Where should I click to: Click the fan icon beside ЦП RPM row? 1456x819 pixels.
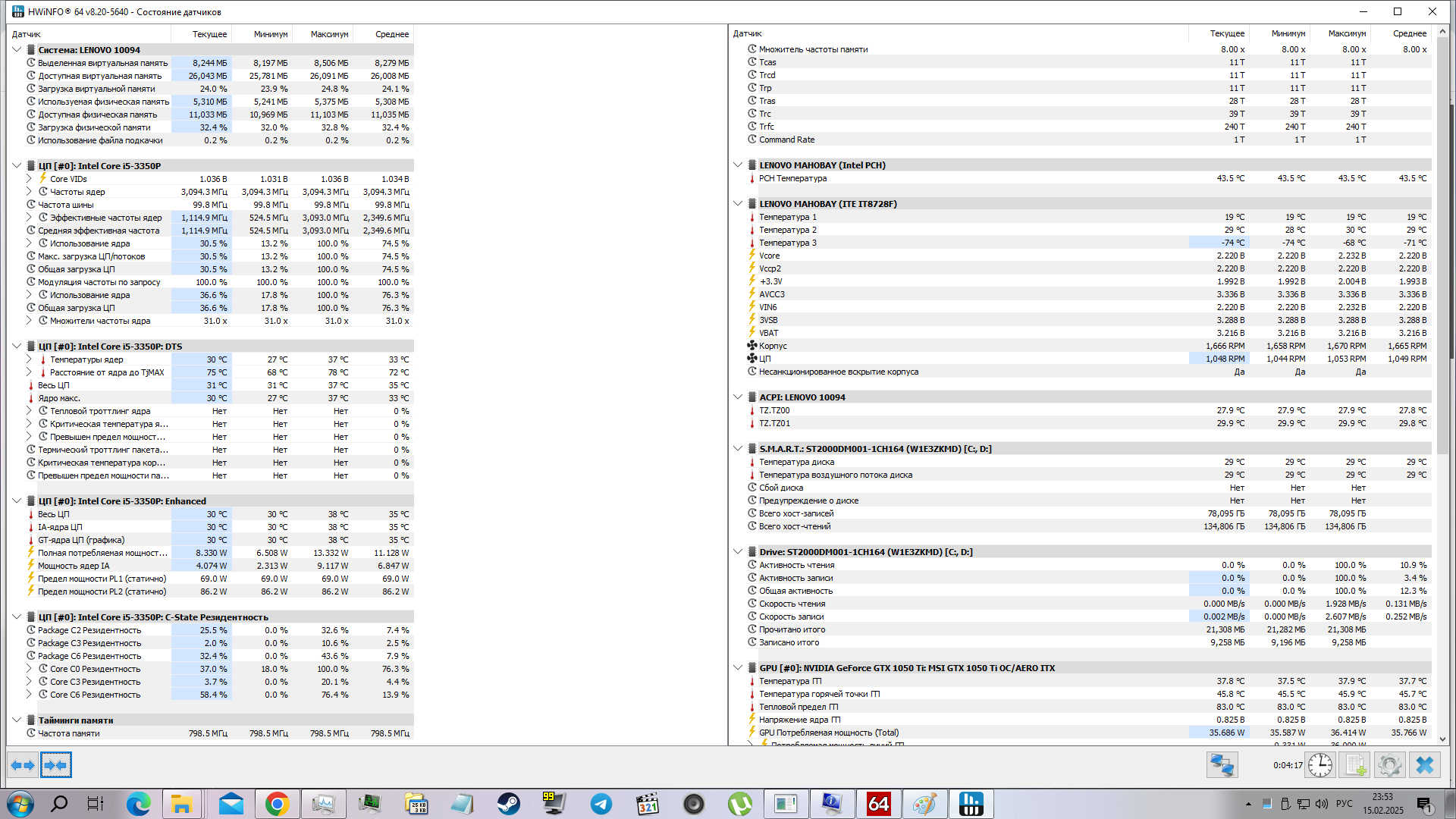[x=752, y=359]
